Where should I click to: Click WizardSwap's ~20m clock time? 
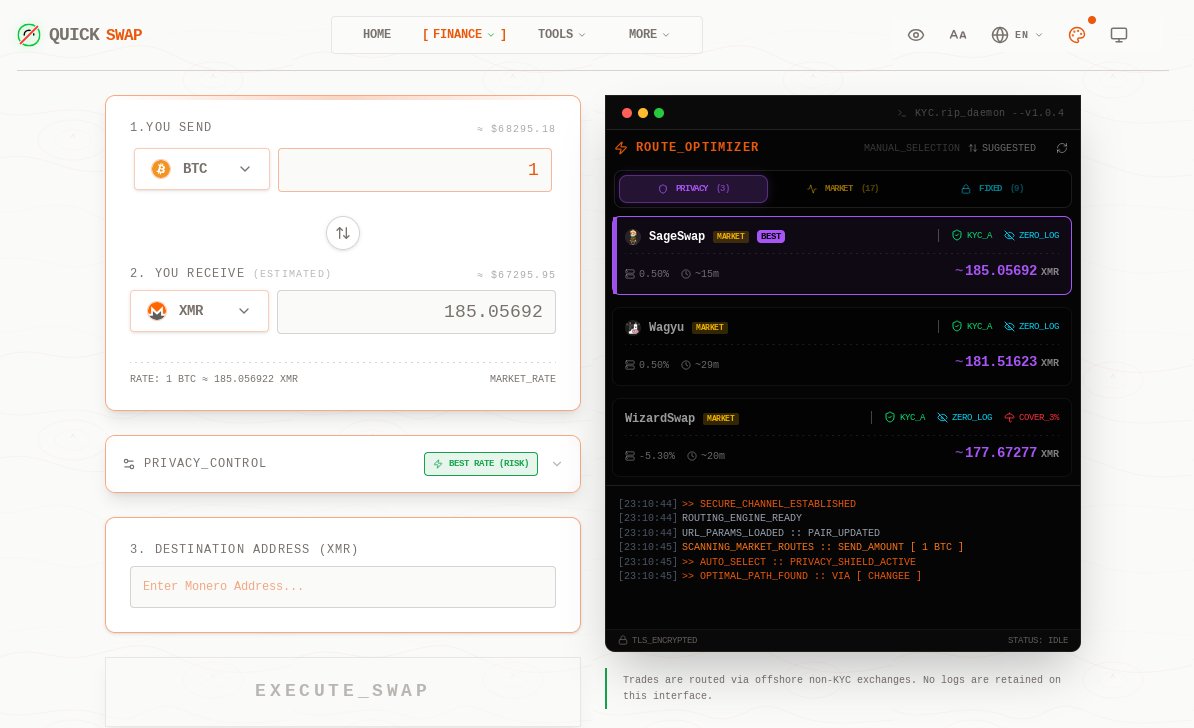[x=706, y=456]
